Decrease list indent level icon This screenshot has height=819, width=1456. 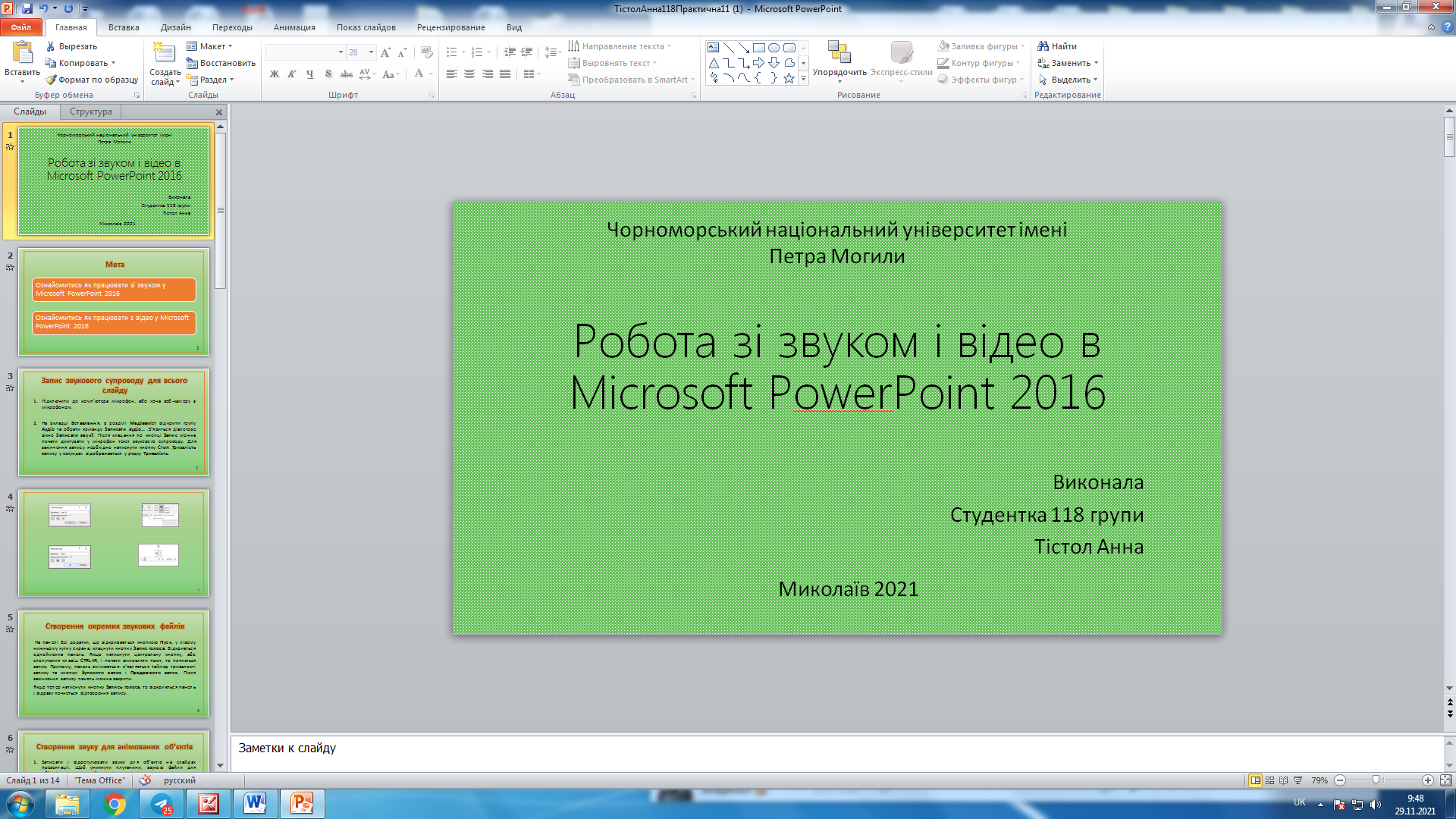[510, 52]
